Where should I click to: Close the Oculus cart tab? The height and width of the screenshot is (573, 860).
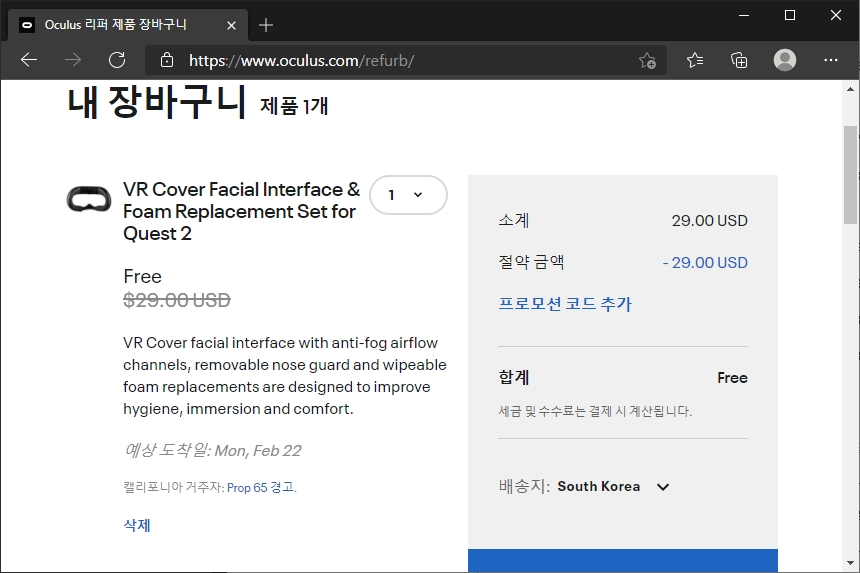tap(231, 25)
